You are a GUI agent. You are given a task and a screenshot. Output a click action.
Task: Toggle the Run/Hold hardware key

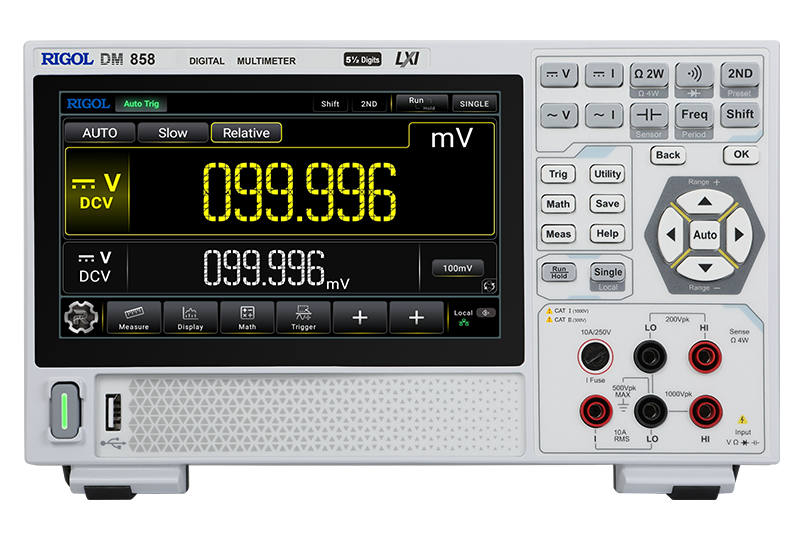click(x=558, y=272)
